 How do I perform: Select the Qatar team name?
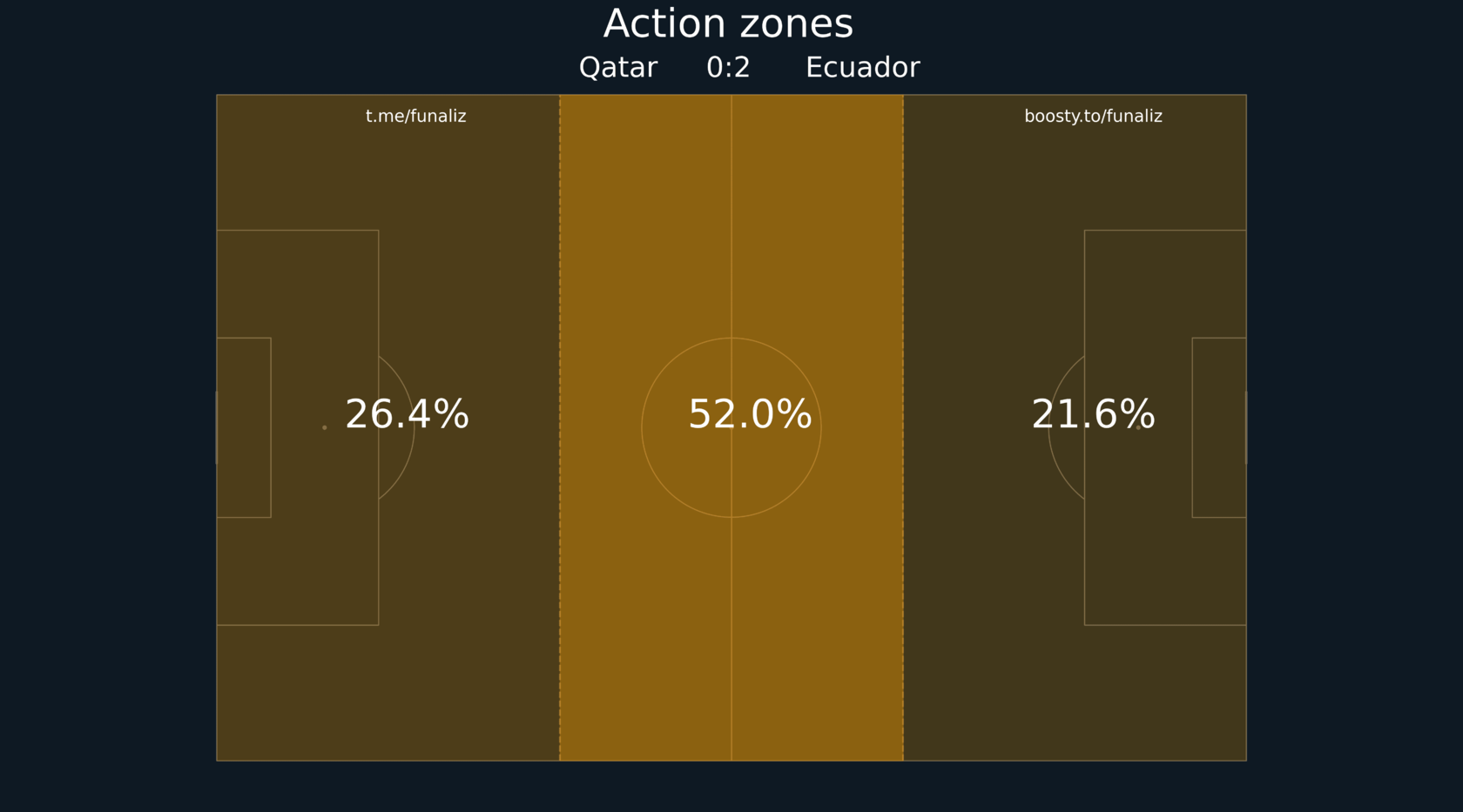pyautogui.click(x=618, y=68)
